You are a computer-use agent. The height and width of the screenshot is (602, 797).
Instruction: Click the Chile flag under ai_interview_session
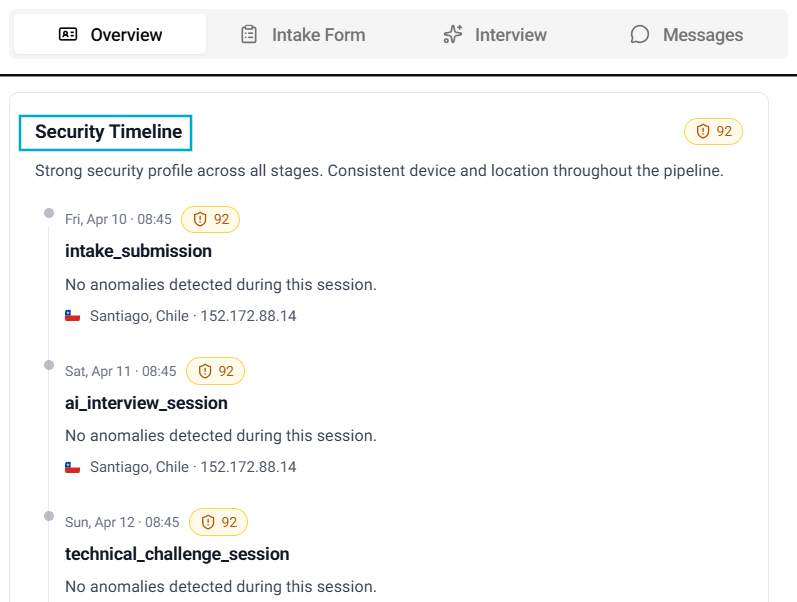point(72,467)
